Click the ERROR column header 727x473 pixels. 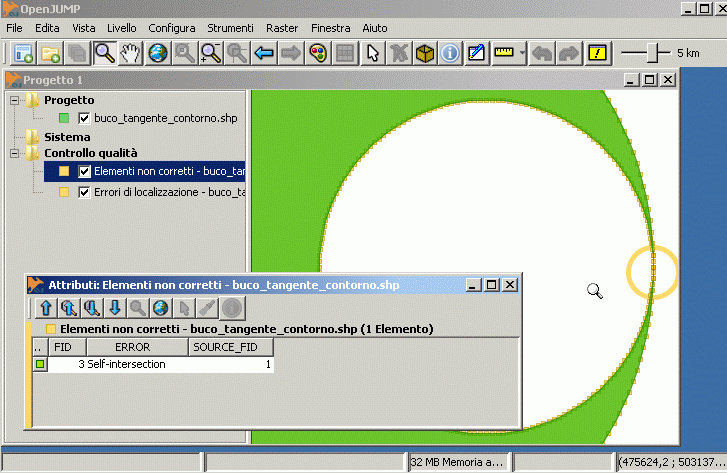pyautogui.click(x=132, y=347)
